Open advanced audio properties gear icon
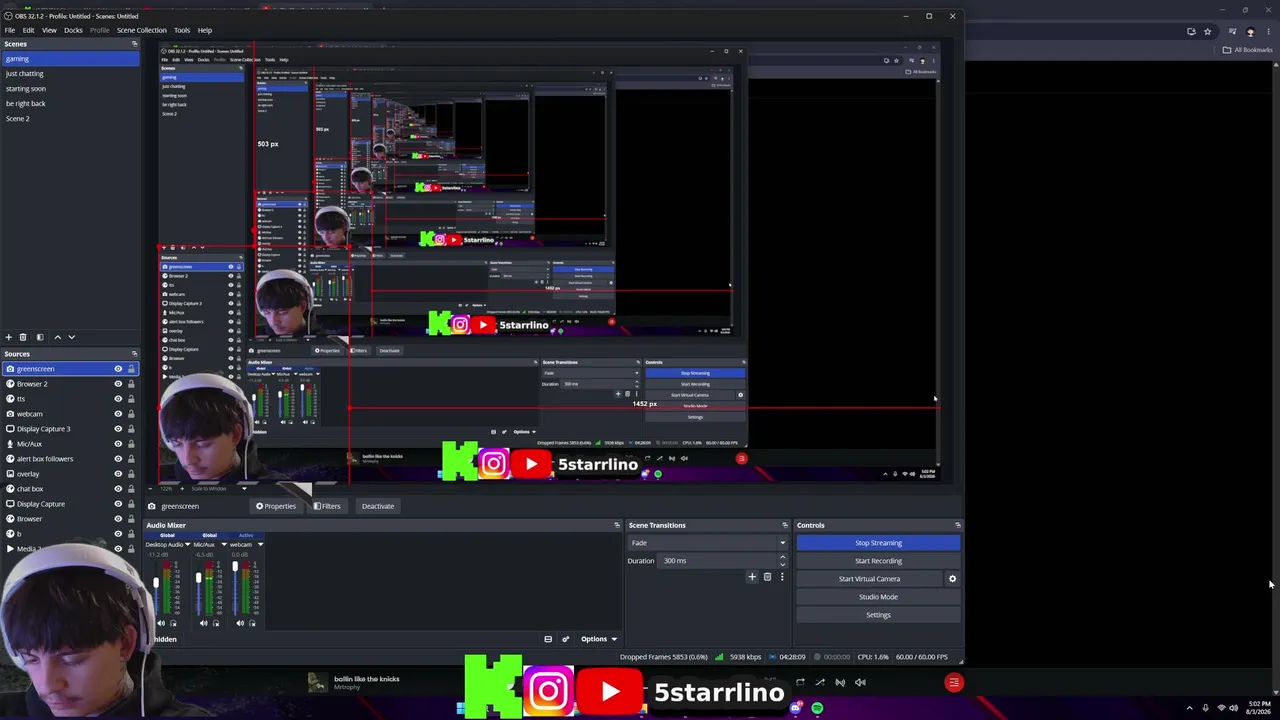This screenshot has height=720, width=1280. [x=565, y=639]
